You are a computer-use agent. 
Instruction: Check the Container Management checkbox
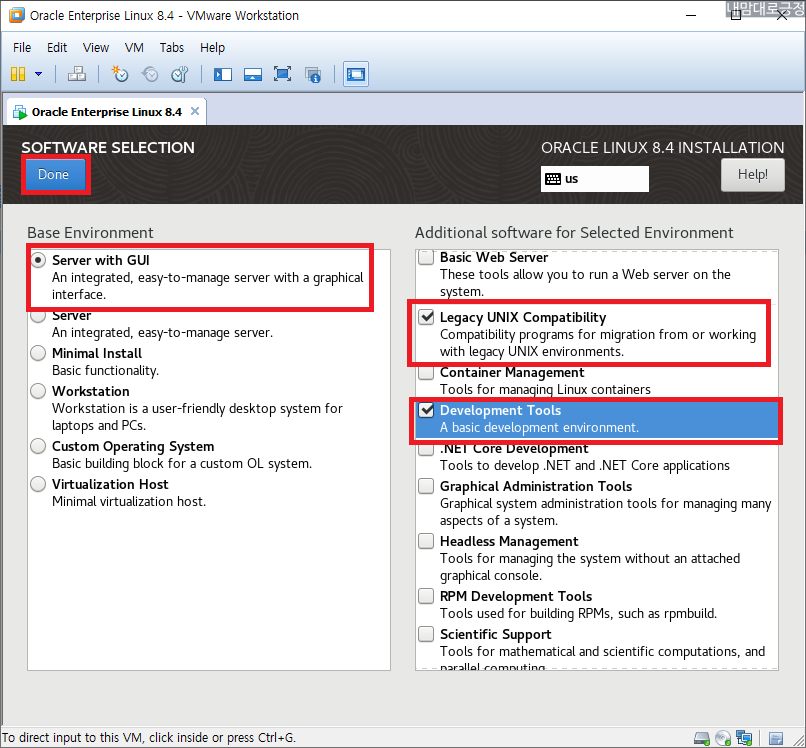(426, 372)
